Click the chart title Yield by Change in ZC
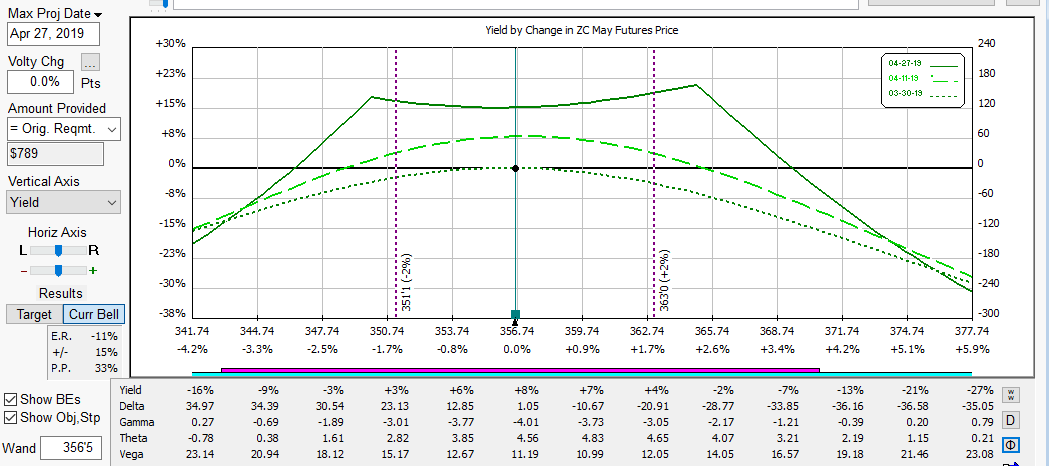 point(581,31)
